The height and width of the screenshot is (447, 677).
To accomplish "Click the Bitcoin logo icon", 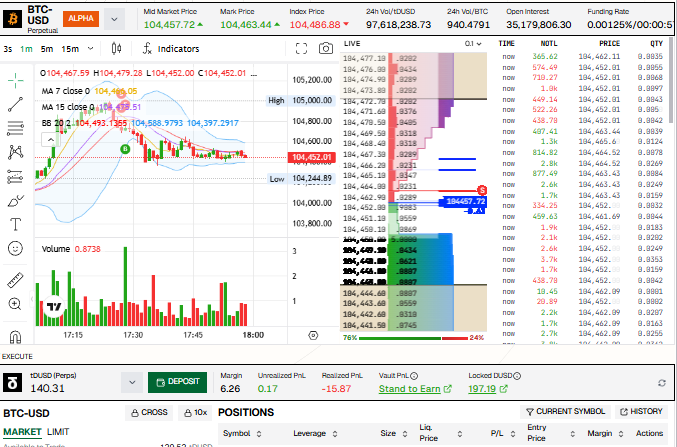I will (13, 19).
